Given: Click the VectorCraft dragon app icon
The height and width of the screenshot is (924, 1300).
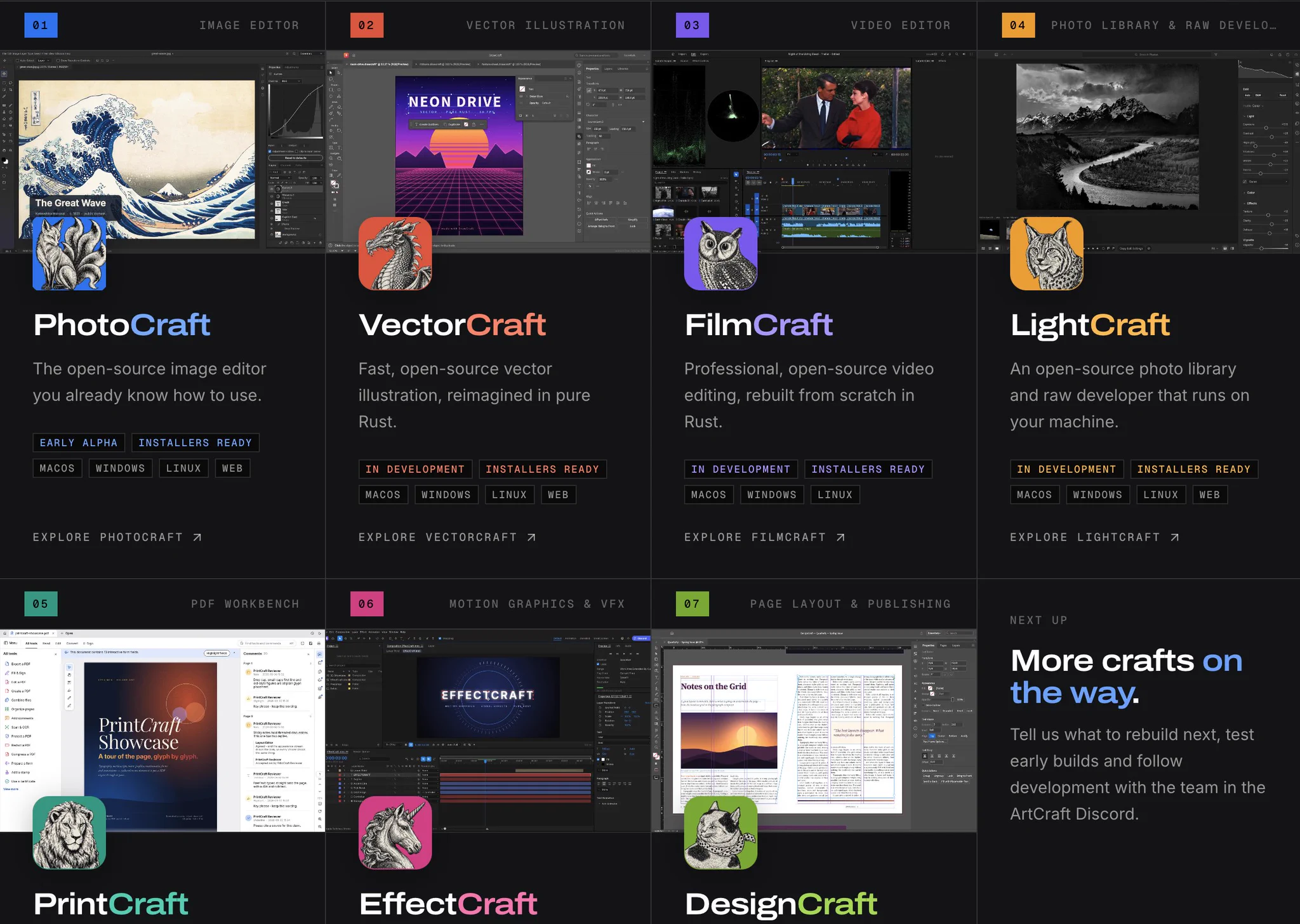Looking at the screenshot, I should point(395,254).
